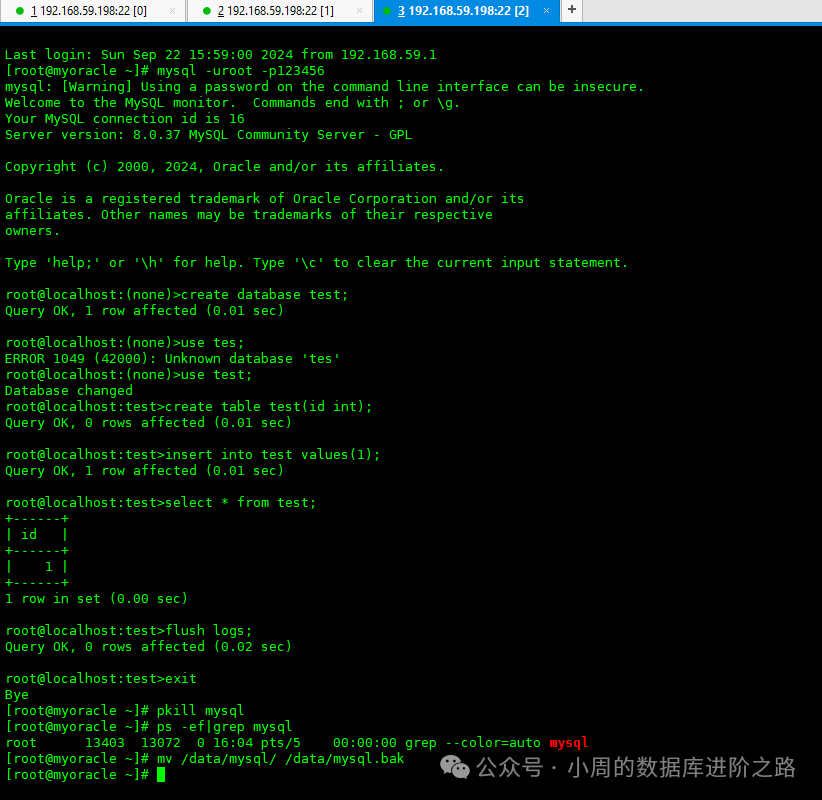Click 'create database test;' command
Viewport: 822px width, 800px height.
click(264, 295)
